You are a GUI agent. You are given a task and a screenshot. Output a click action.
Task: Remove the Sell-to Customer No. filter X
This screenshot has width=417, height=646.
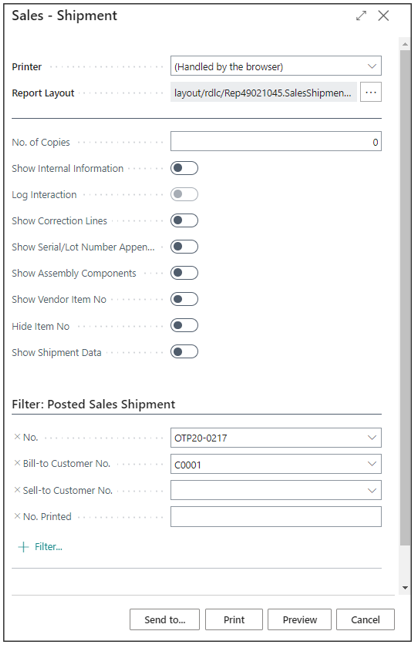[x=17, y=490]
